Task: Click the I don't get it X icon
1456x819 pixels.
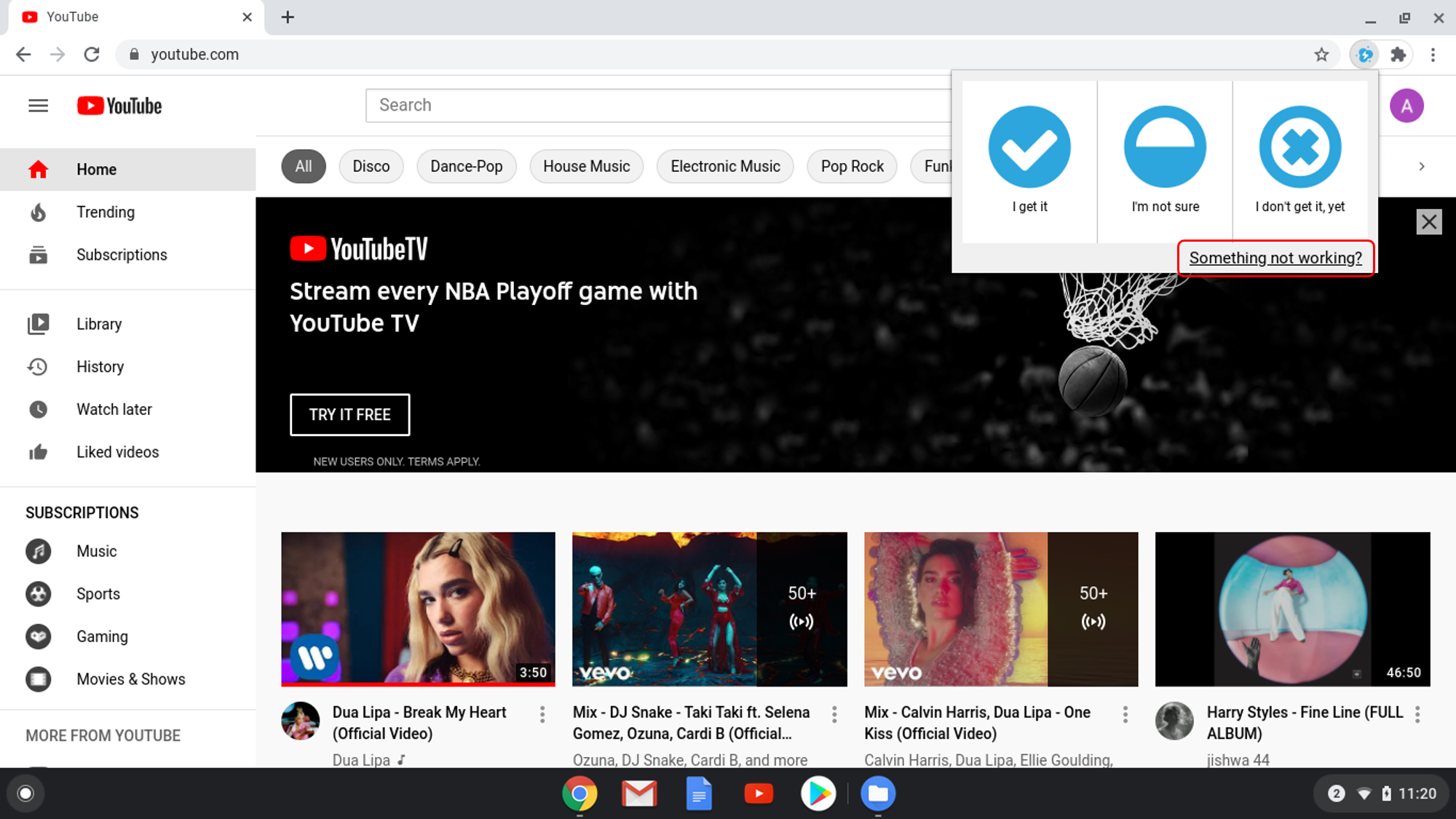Action: click(x=1300, y=146)
